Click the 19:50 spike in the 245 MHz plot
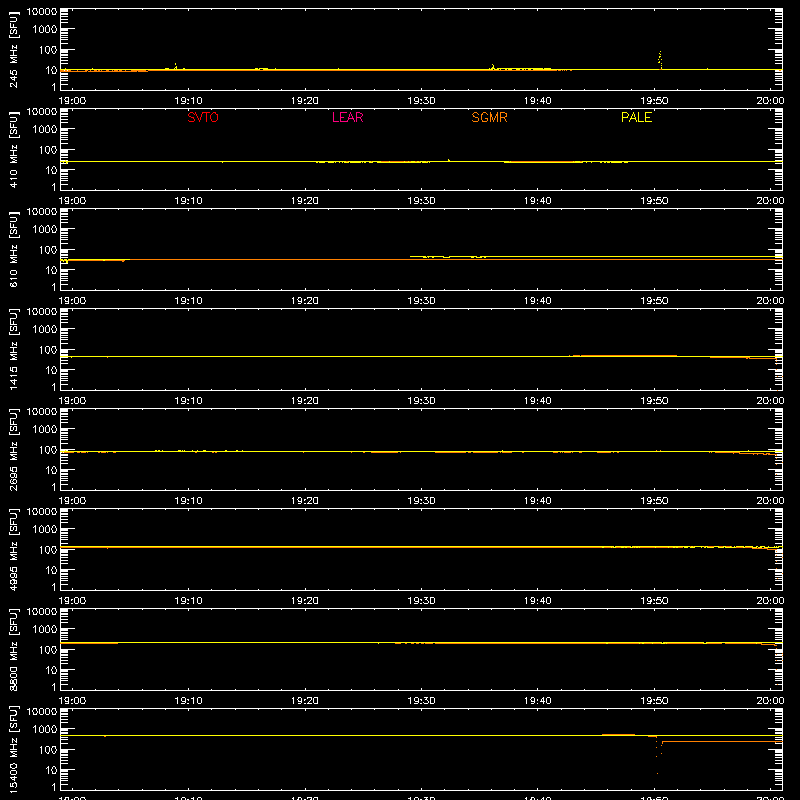This screenshot has height=800, width=800. (x=660, y=60)
